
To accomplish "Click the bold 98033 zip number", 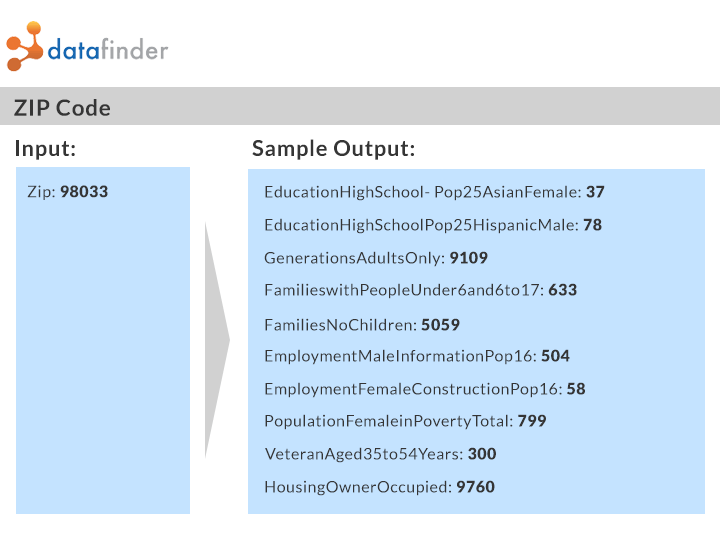I will click(x=84, y=191).
